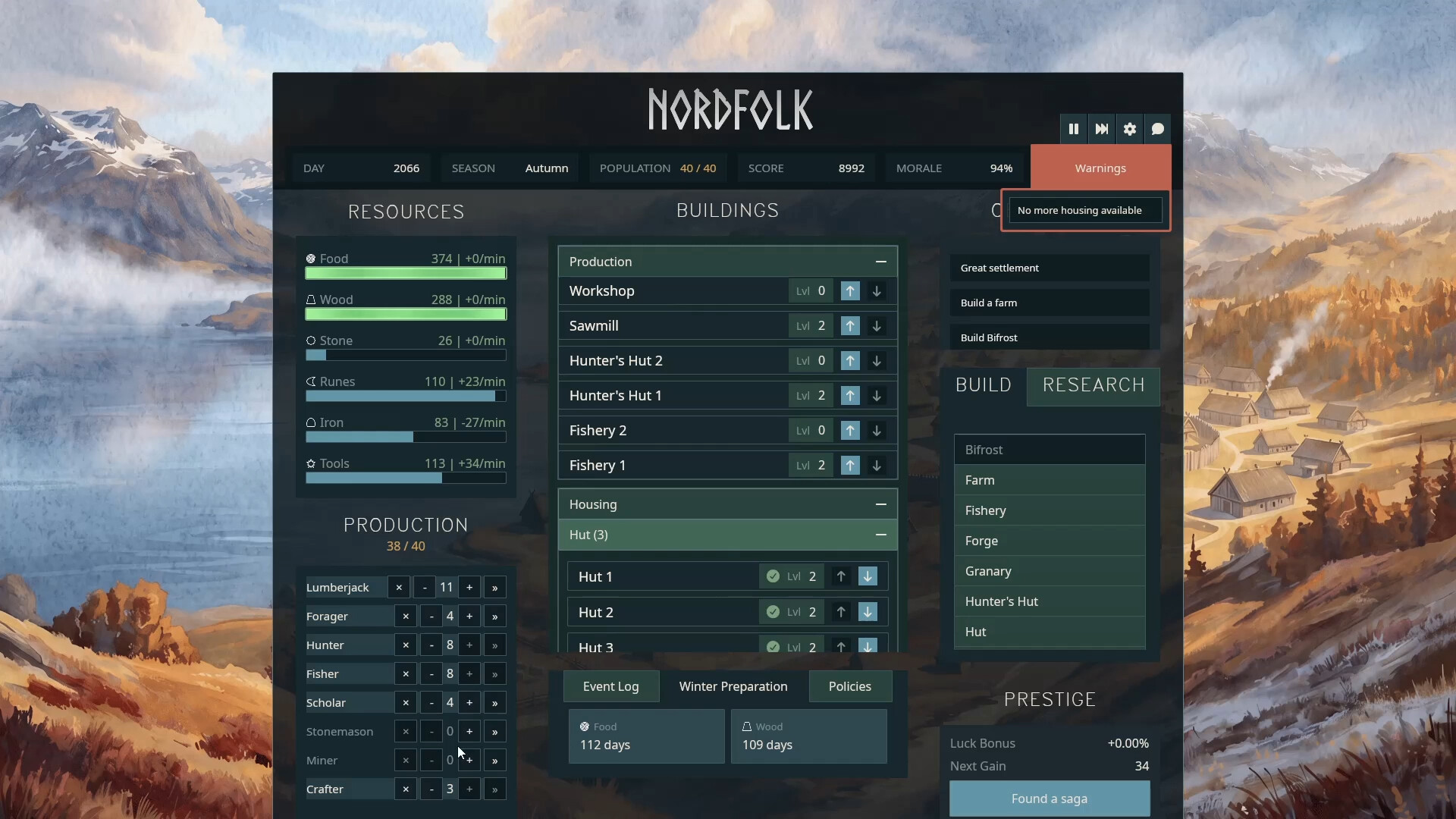Screen dimensions: 1456x819
Task: Select the Winter Preparation tab
Action: tap(733, 686)
